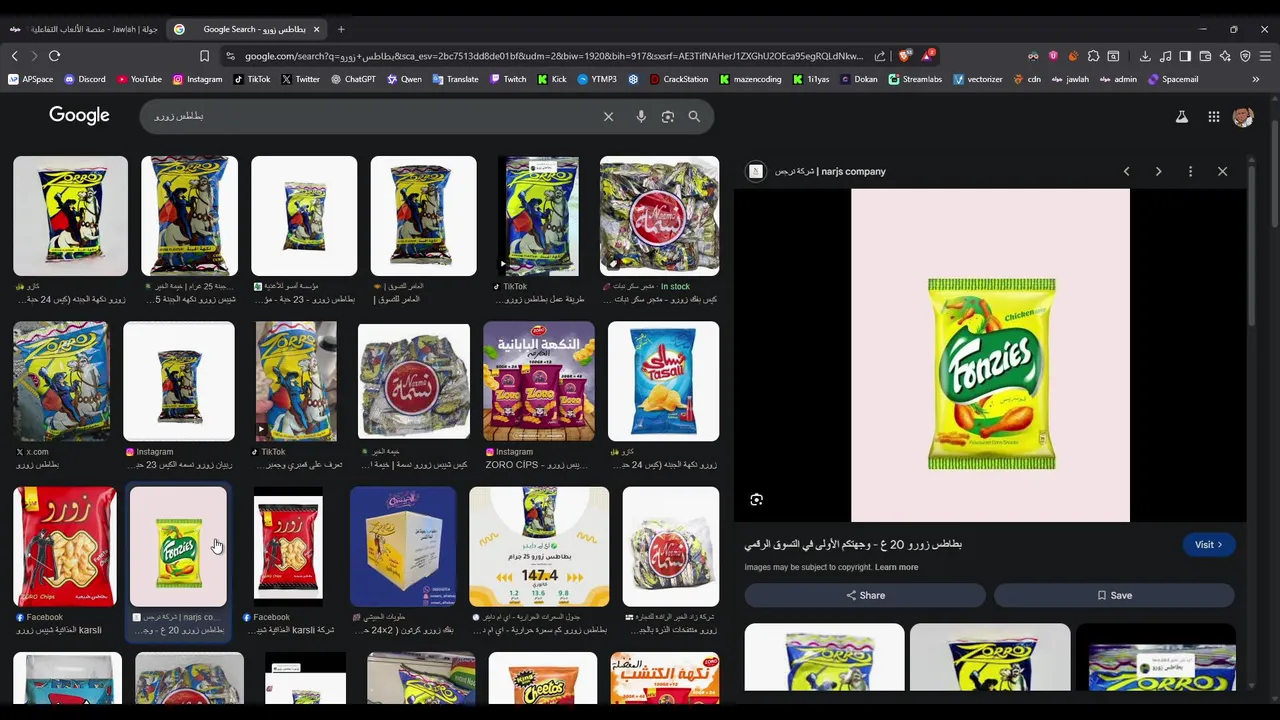Screen dimensions: 1280x720
Task: Show previous image in the preview panel
Action: (x=1126, y=171)
